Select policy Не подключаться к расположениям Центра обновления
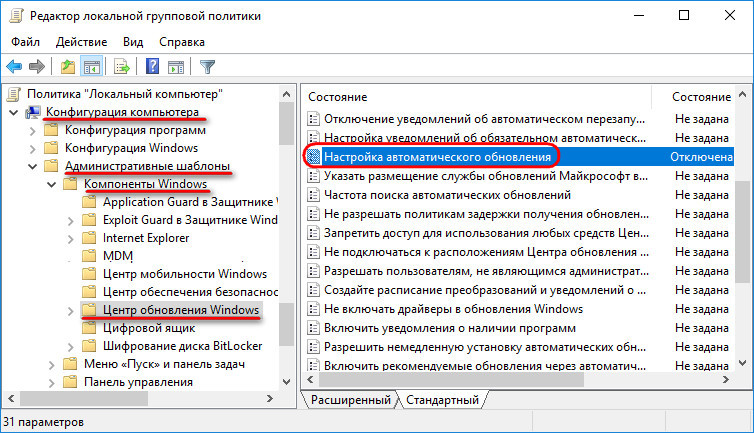Screen dimensions: 754x433 486,252
